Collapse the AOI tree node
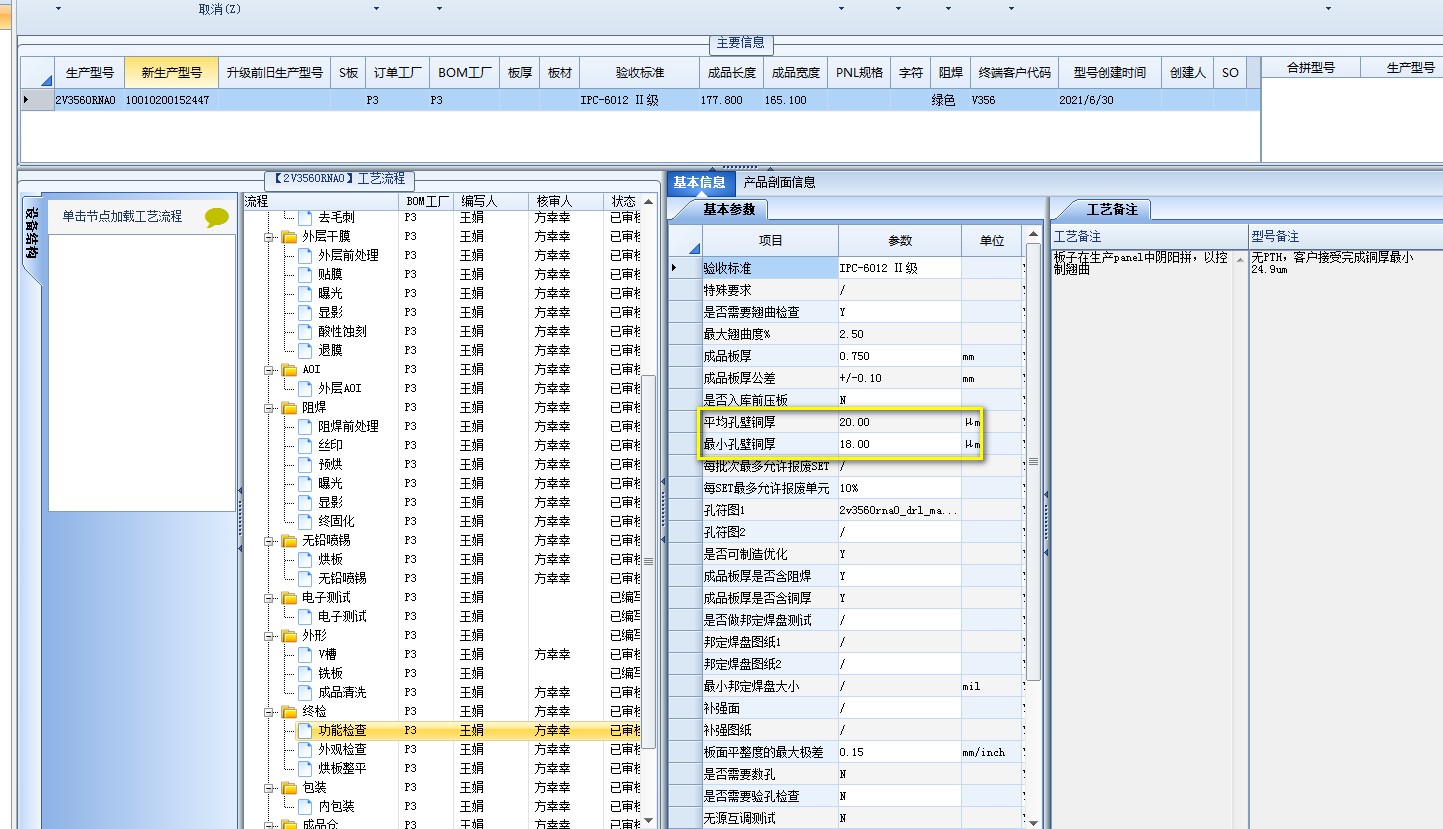Image resolution: width=1443 pixels, height=829 pixels. [270, 370]
